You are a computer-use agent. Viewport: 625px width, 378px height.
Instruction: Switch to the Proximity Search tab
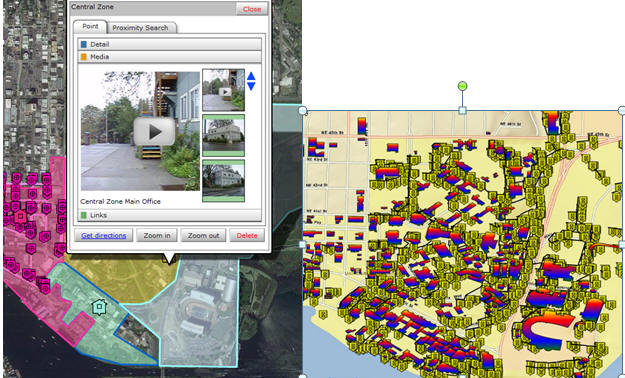point(140,28)
